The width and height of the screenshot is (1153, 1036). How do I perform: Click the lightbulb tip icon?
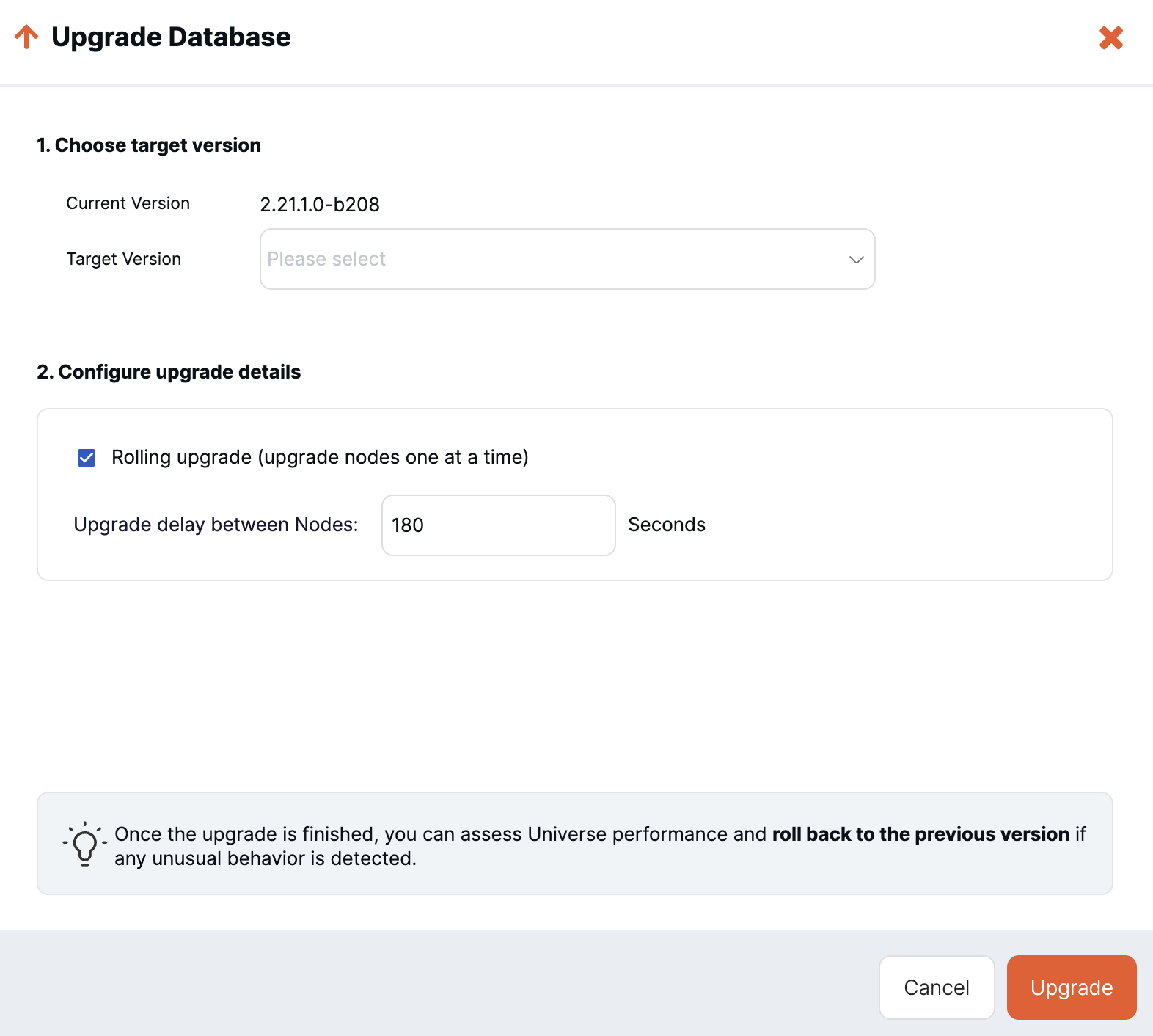[x=85, y=845]
